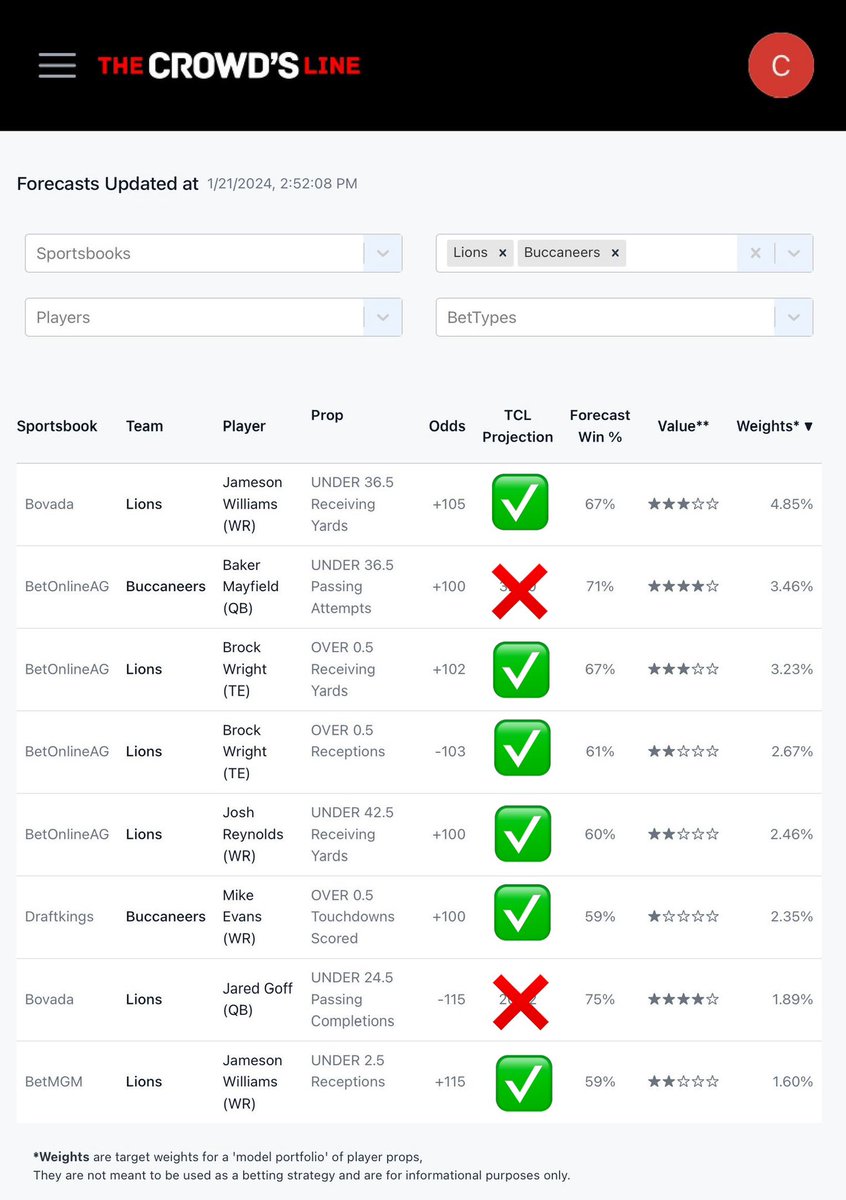Clear all selected team filters
Viewport: 846px width, 1200px height.
click(756, 253)
